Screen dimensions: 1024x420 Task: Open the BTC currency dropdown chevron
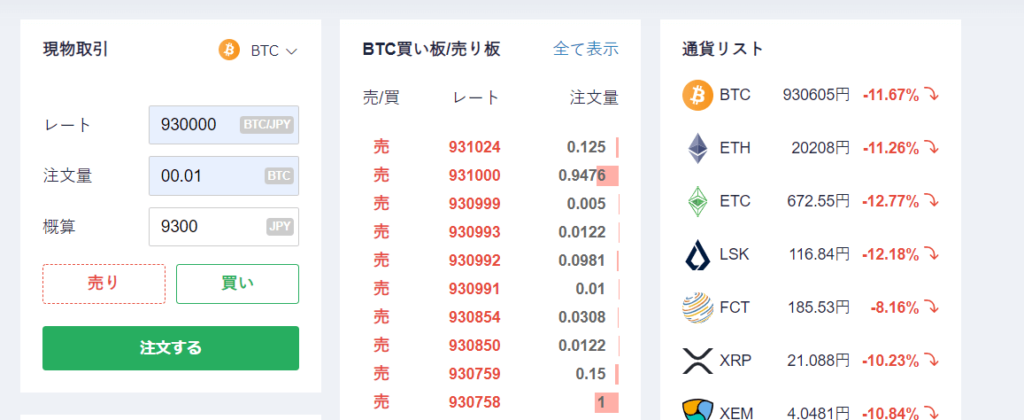pos(291,52)
